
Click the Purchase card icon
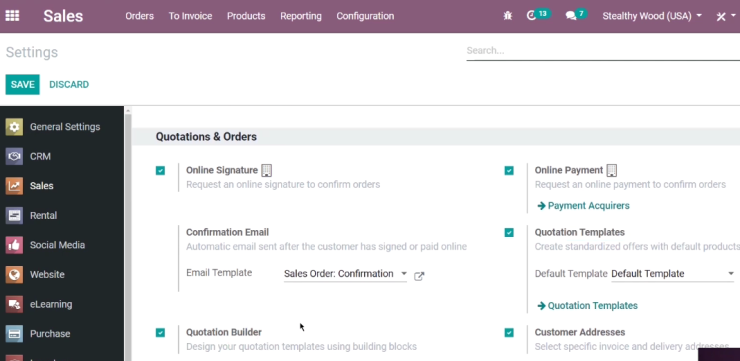14,334
